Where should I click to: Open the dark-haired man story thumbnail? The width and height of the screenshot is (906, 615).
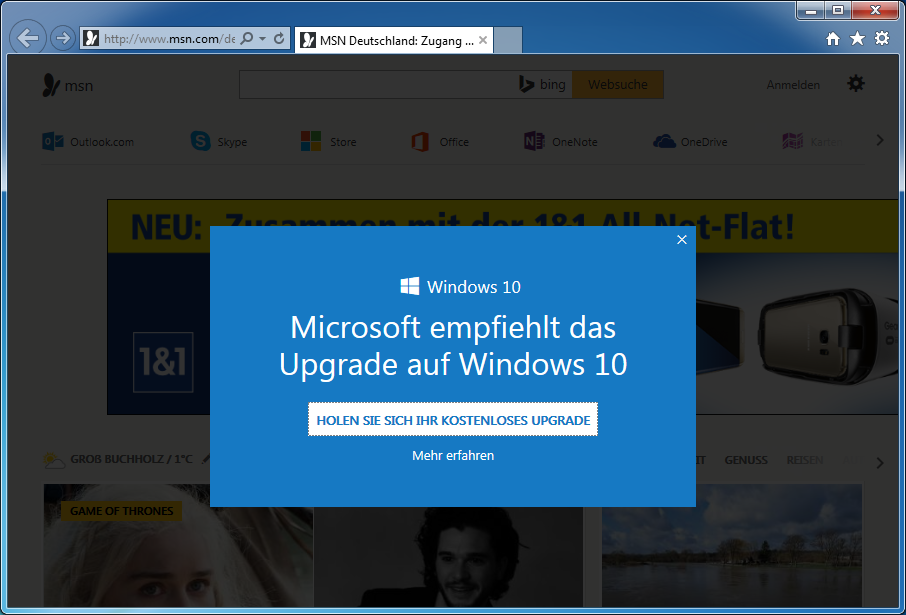coord(448,557)
